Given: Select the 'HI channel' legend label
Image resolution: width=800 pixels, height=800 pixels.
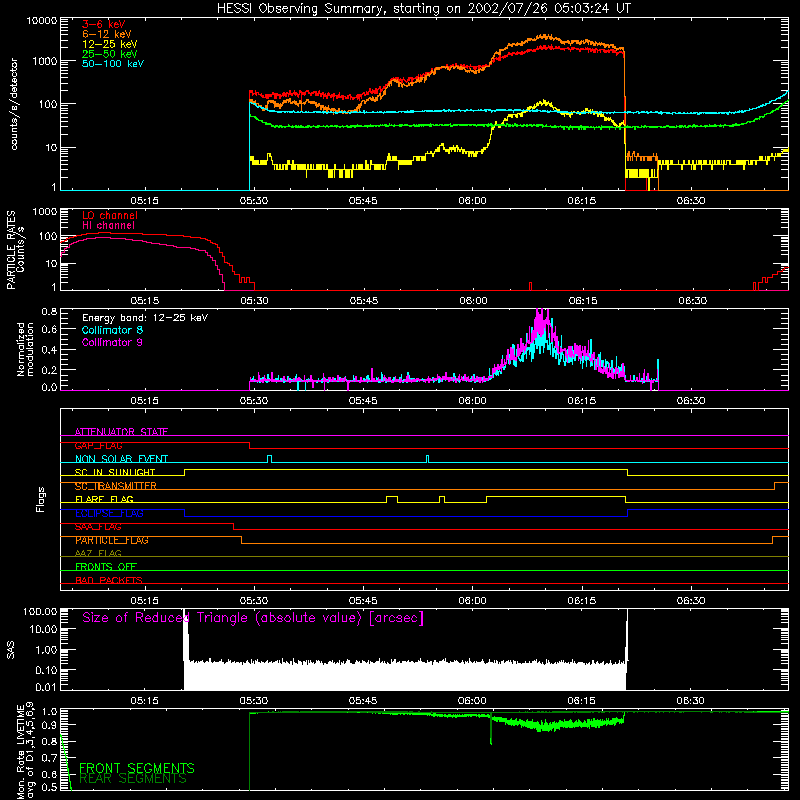Looking at the screenshot, I should (108, 226).
